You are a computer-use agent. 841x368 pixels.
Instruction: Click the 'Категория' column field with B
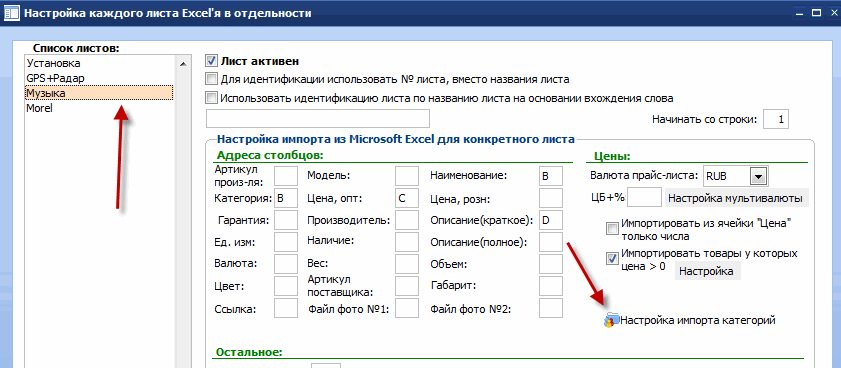point(285,198)
